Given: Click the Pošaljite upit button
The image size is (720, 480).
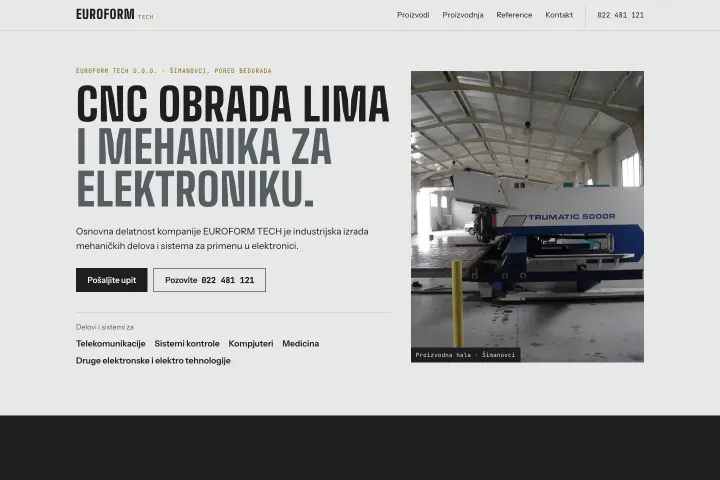Looking at the screenshot, I should pyautogui.click(x=112, y=280).
